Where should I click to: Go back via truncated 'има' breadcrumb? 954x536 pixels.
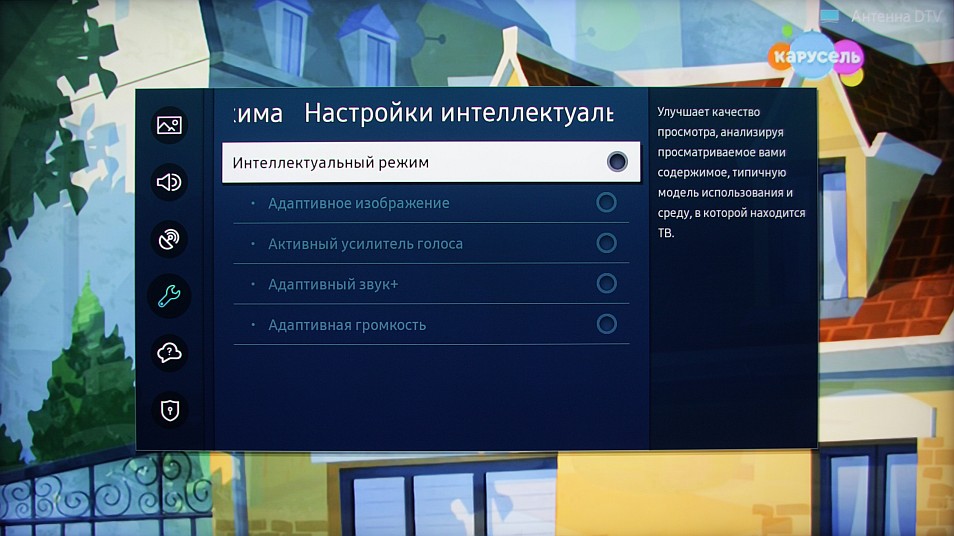(259, 114)
